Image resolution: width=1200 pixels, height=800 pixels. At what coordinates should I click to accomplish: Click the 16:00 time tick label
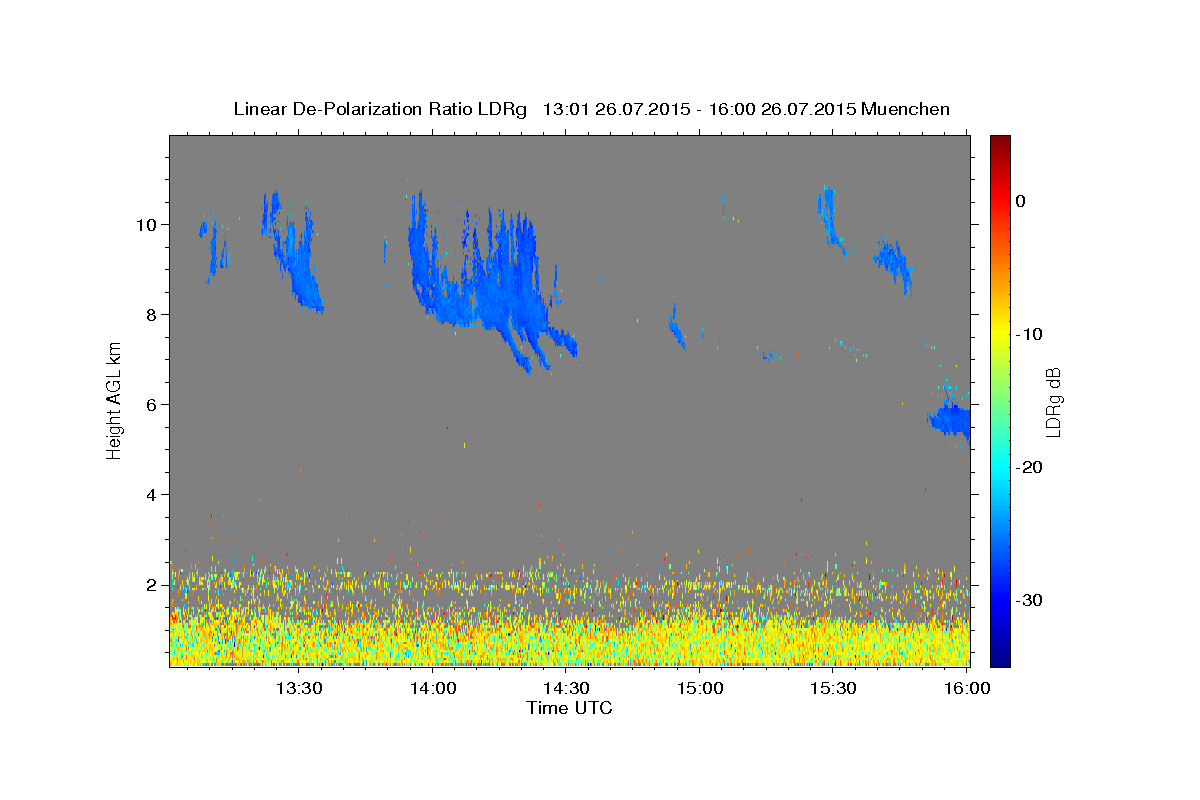(x=967, y=688)
